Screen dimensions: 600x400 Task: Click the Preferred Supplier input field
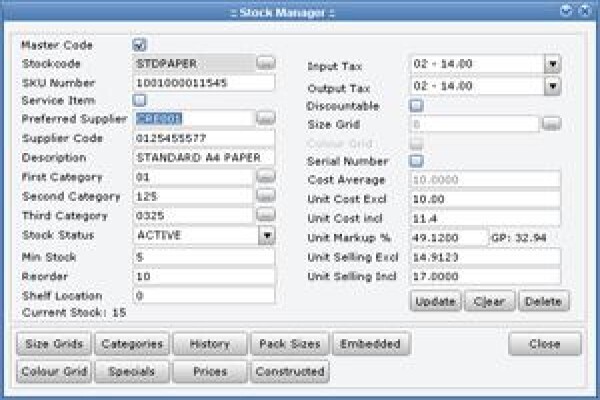pyautogui.click(x=194, y=118)
